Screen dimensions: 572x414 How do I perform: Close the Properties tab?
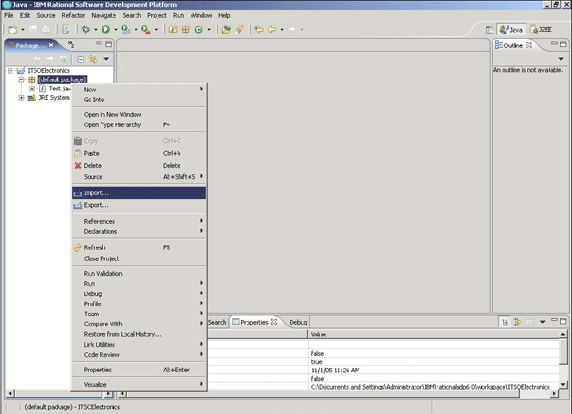click(274, 322)
